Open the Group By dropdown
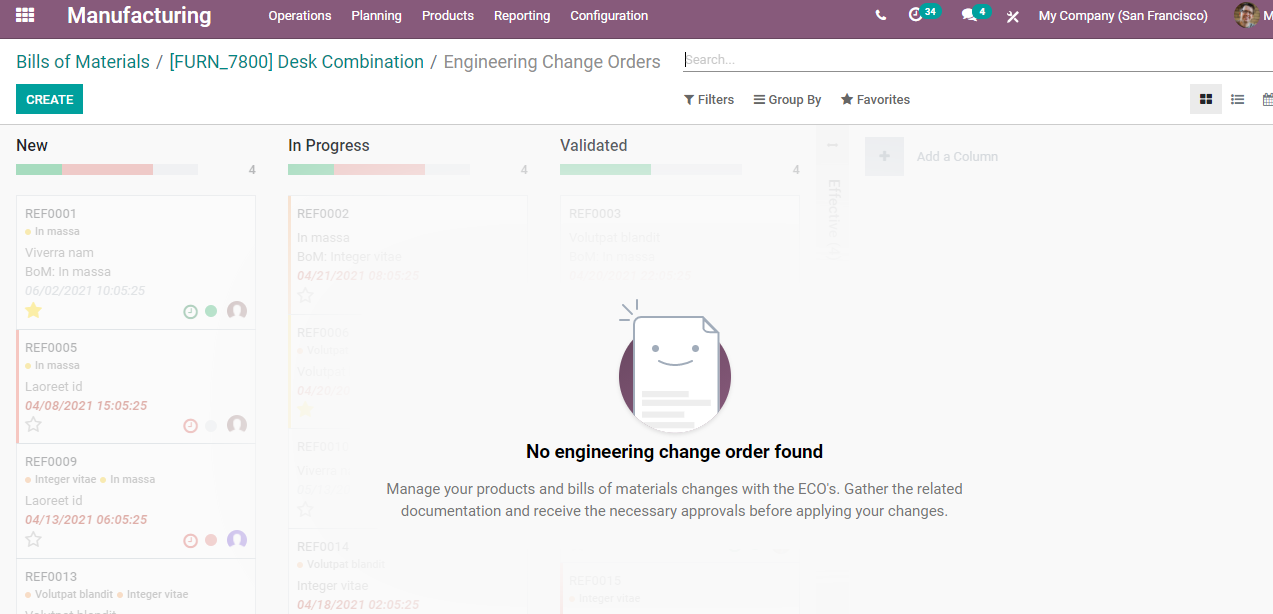The width and height of the screenshot is (1273, 614). pyautogui.click(x=787, y=99)
